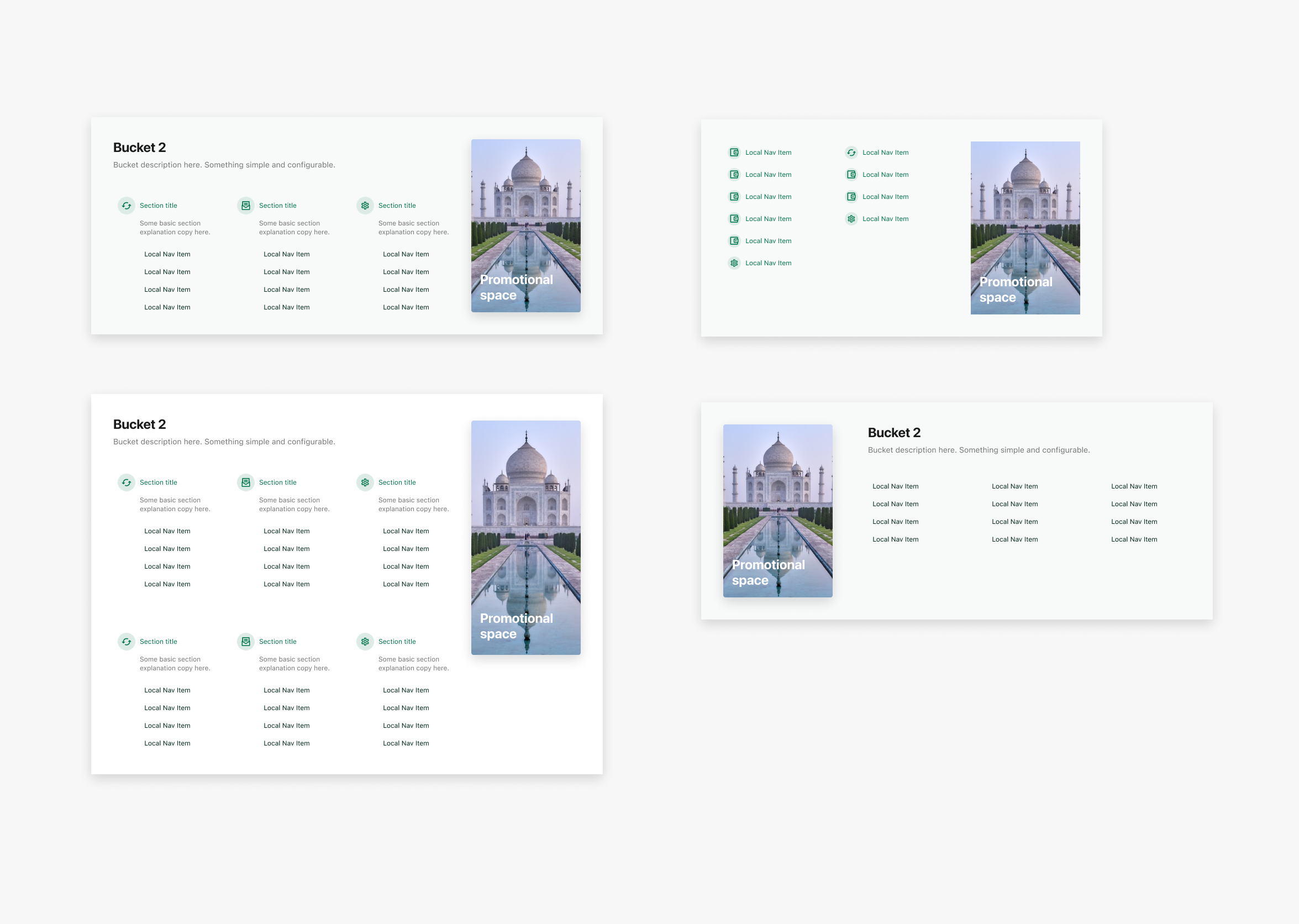Click gear icon at bottom of icon-list first column

(x=734, y=263)
